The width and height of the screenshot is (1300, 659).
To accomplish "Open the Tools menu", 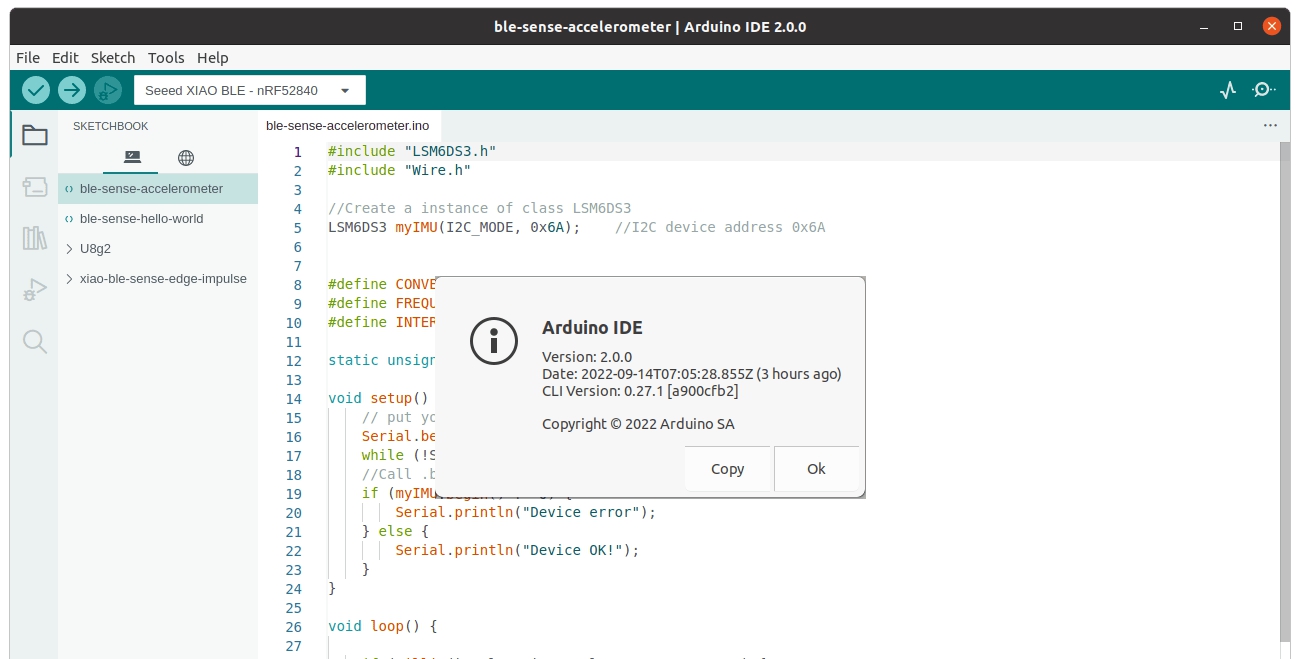I will coord(165,57).
